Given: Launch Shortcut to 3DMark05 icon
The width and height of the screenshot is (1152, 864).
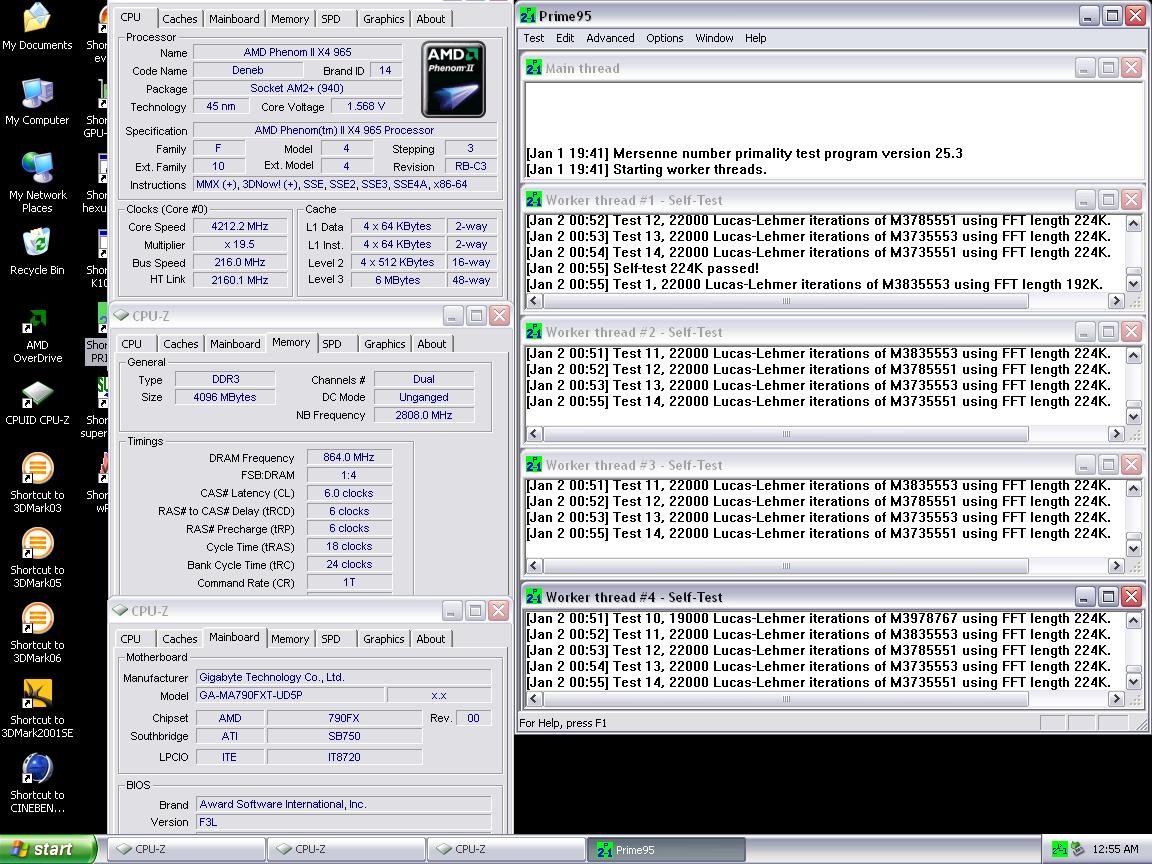Looking at the screenshot, I should coord(37,558).
